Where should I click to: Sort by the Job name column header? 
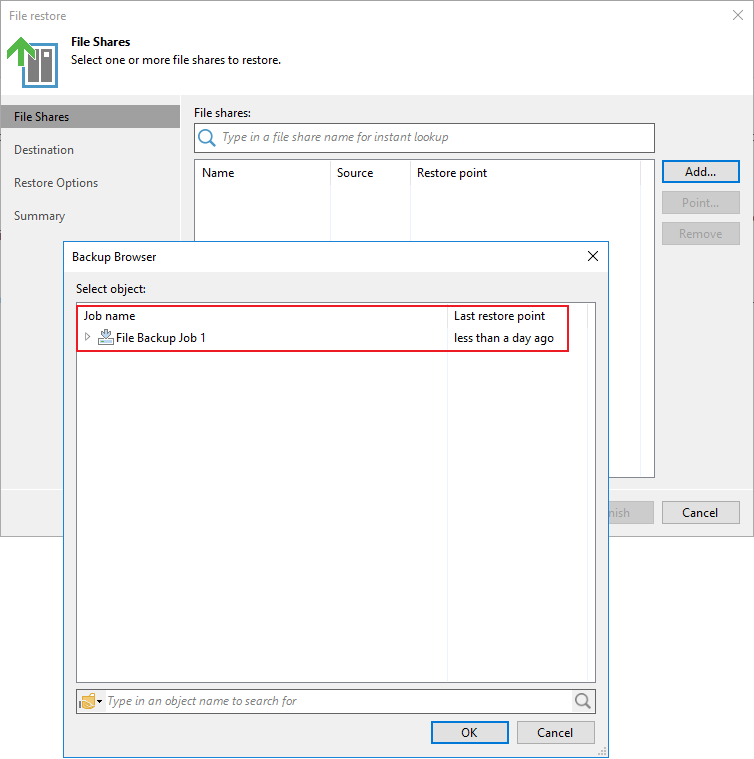point(262,316)
